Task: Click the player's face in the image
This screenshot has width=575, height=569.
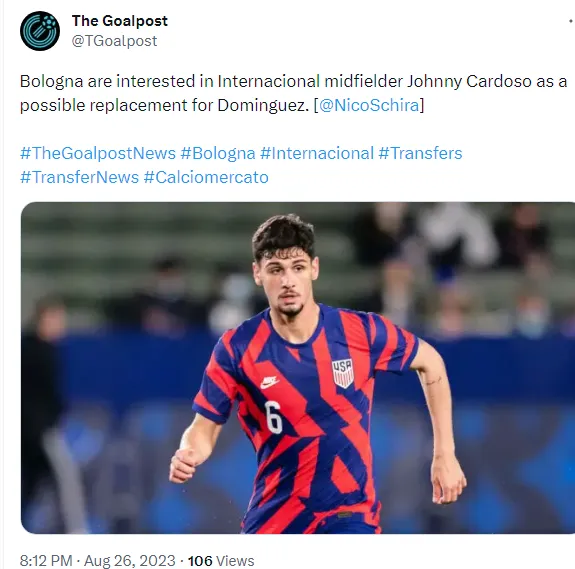Action: [287, 279]
